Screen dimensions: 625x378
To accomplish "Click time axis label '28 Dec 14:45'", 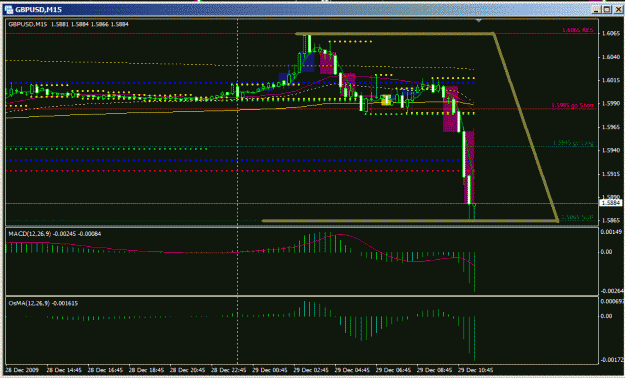I will coord(64,370).
